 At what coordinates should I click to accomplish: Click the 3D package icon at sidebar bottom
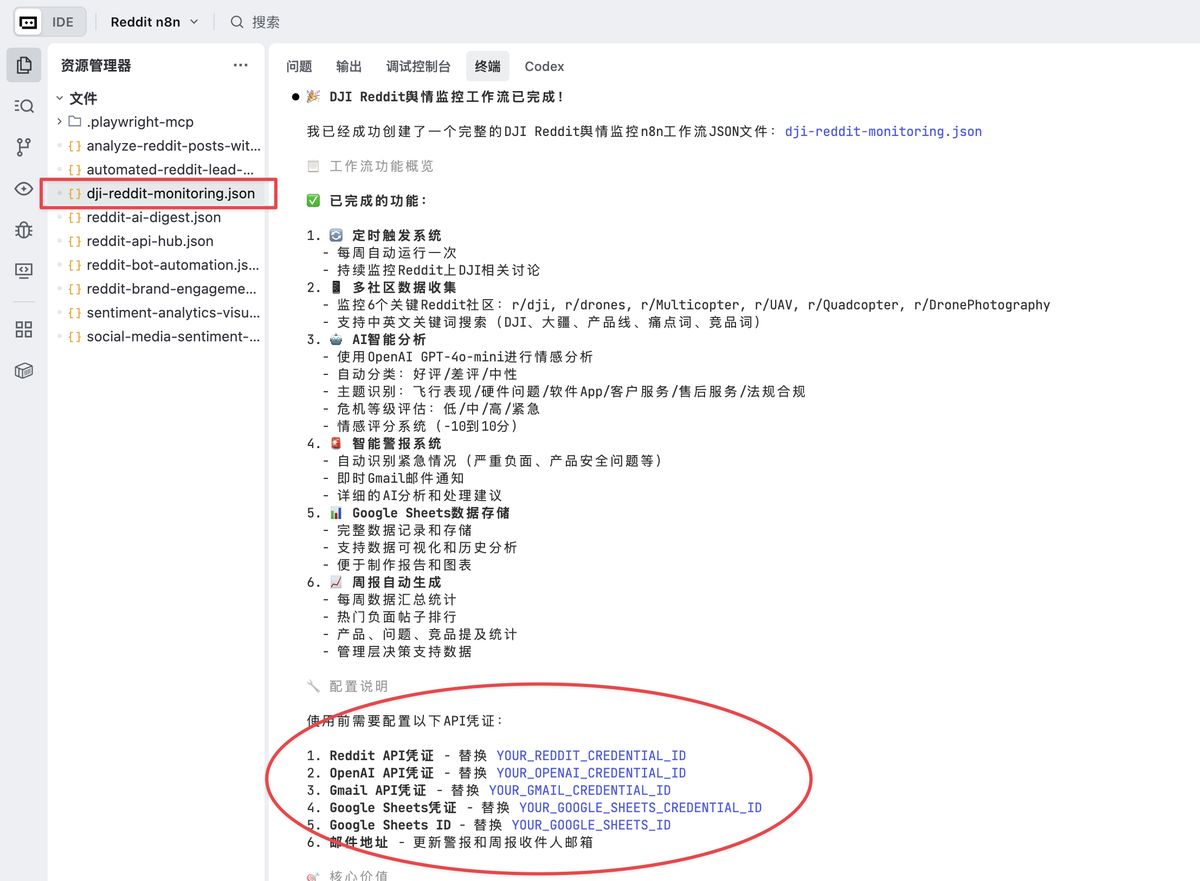pyautogui.click(x=23, y=370)
